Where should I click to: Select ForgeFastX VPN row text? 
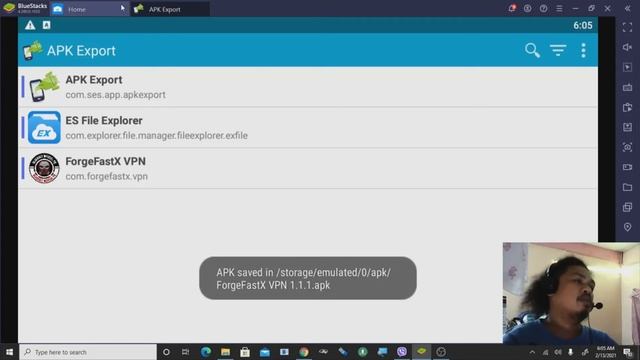106,161
